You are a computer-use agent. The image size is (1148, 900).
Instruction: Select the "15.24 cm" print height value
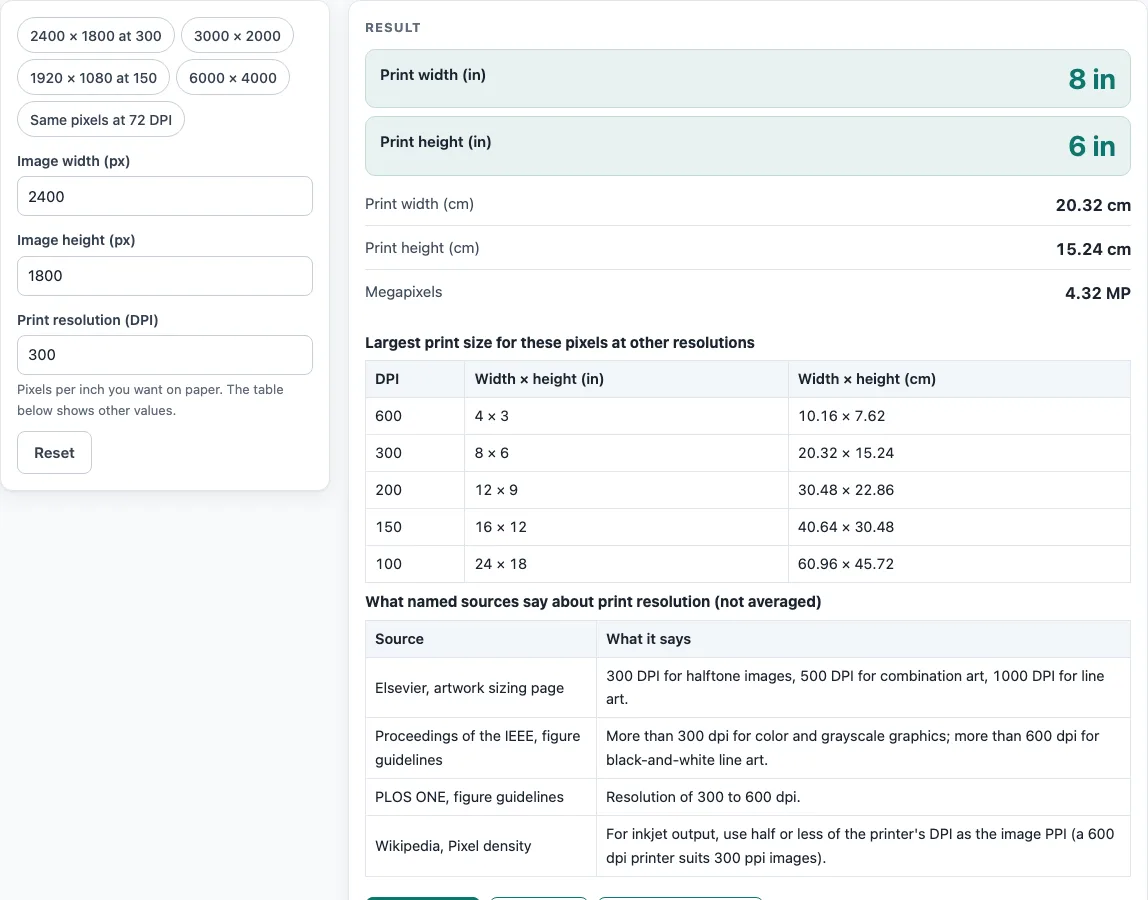(1093, 249)
